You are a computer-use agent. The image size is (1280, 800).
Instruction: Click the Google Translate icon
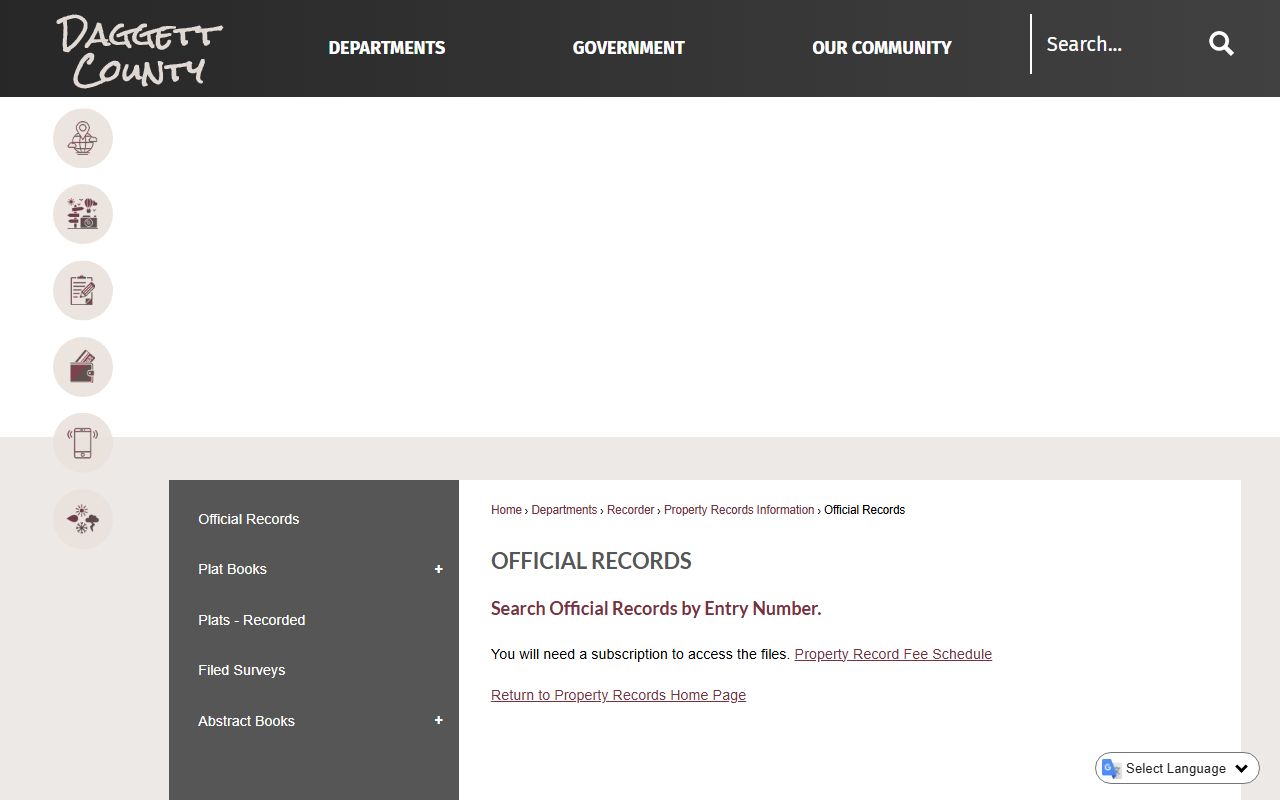[1111, 768]
